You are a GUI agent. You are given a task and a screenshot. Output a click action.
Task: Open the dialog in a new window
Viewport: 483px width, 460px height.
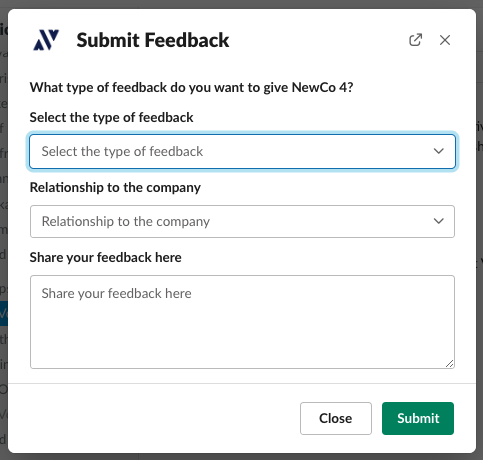click(x=415, y=40)
